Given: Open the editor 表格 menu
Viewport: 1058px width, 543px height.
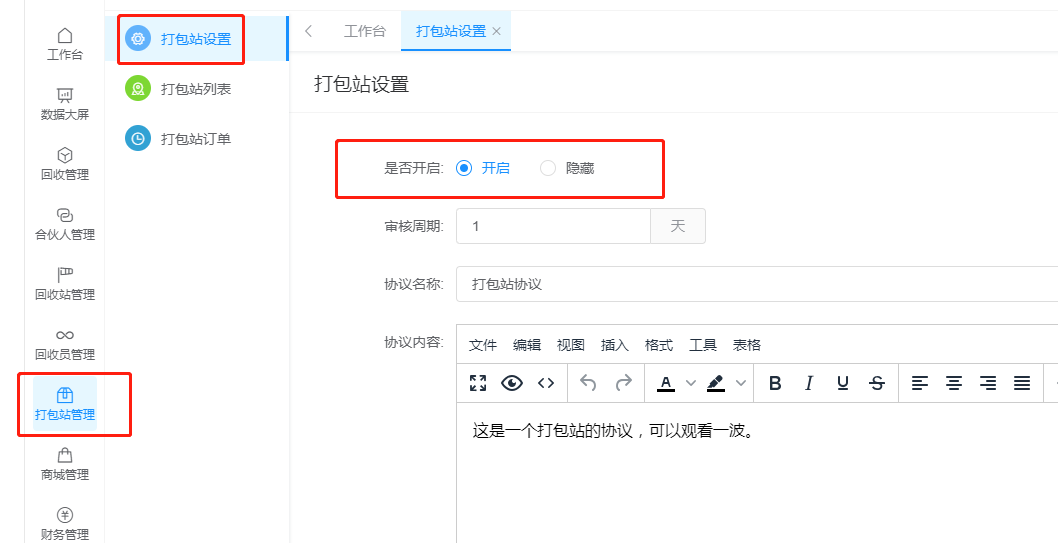Looking at the screenshot, I should [x=746, y=345].
